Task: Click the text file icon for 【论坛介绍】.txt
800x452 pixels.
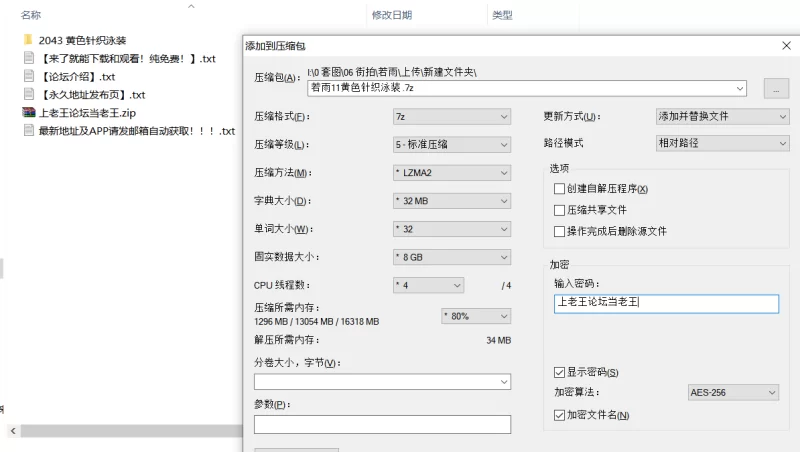Action: [28, 77]
